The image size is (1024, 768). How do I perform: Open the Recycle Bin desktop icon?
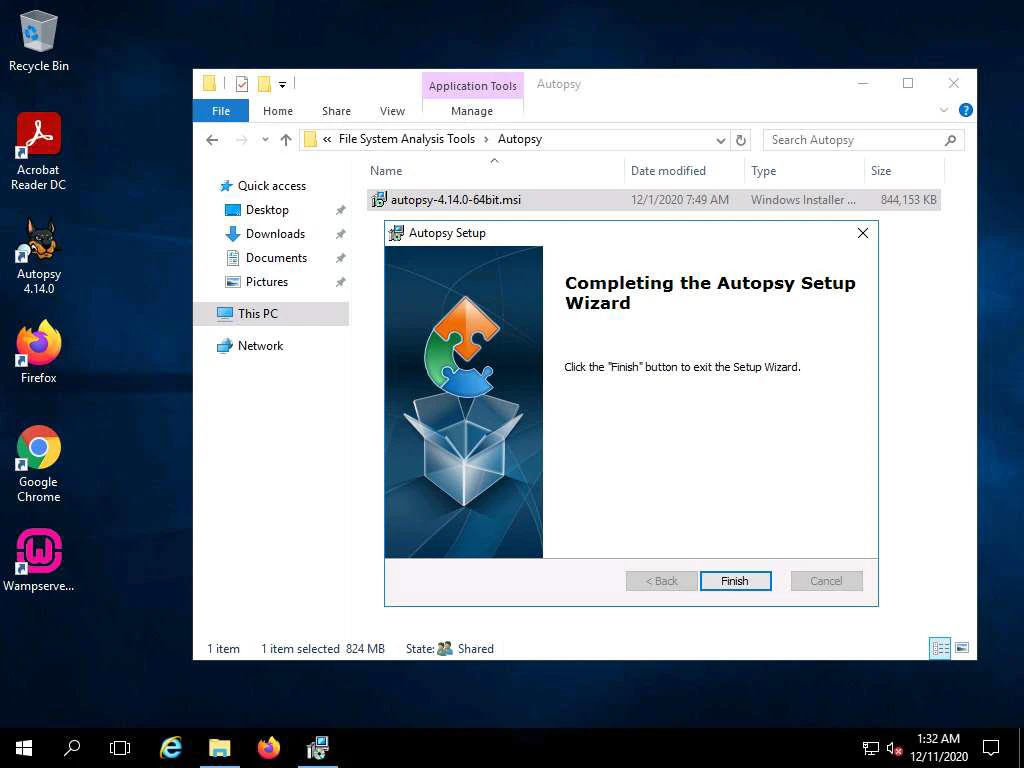pyautogui.click(x=39, y=40)
